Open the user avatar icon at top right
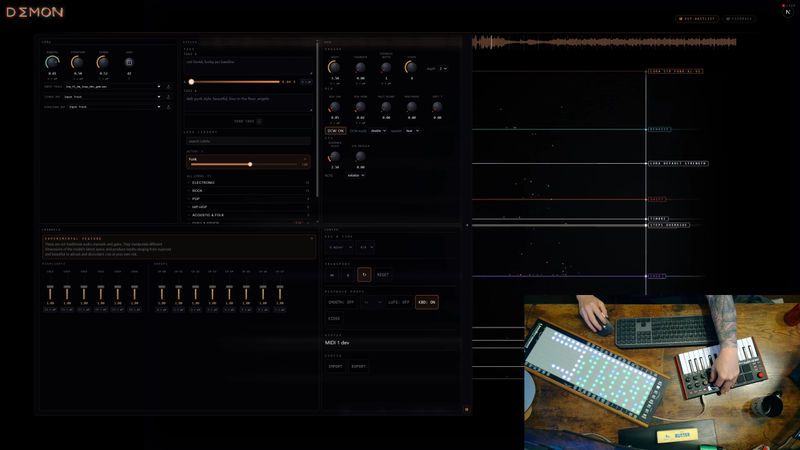The height and width of the screenshot is (450, 800). [788, 12]
